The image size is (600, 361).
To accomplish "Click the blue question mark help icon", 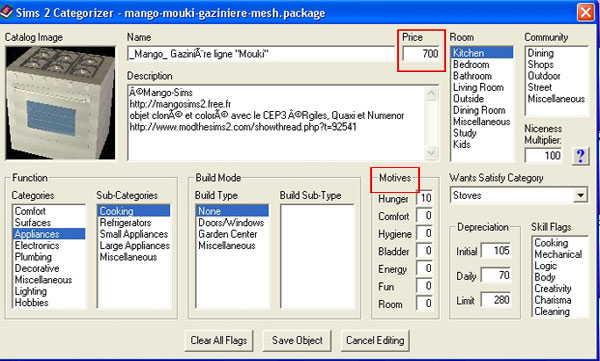I will (x=580, y=156).
